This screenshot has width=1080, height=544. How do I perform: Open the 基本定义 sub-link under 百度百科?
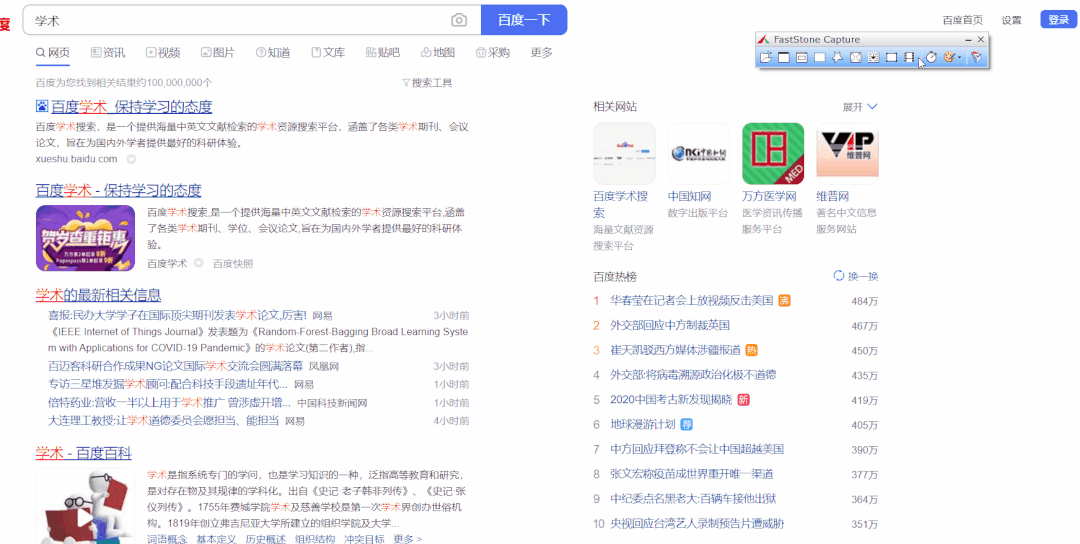pos(216,539)
